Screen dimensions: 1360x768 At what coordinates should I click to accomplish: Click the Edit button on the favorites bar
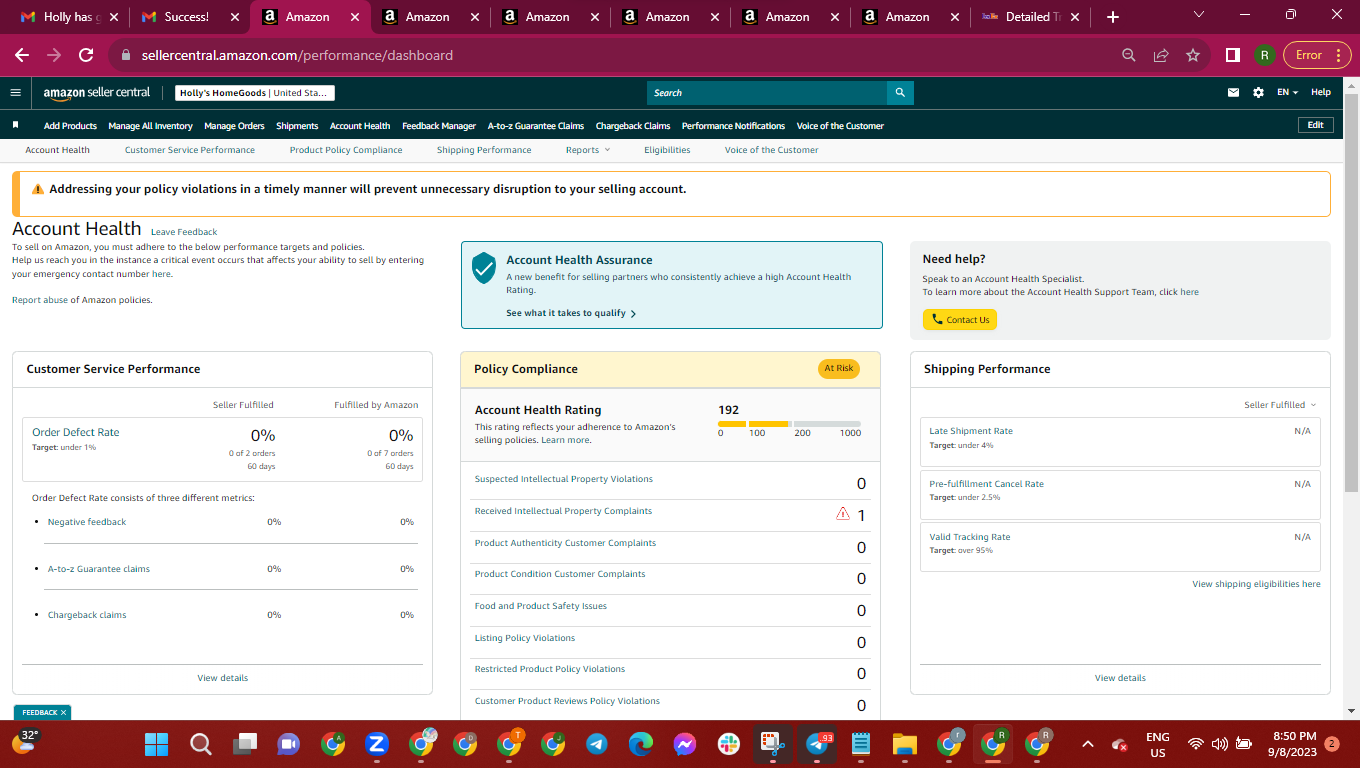coord(1315,125)
